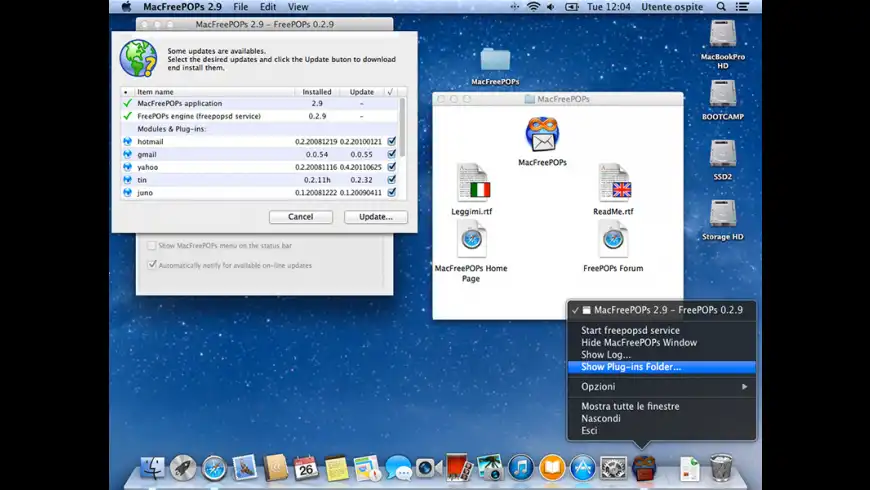This screenshot has height=490, width=870.
Task: Open the FreePOPs Forum web link icon
Action: tap(613, 239)
